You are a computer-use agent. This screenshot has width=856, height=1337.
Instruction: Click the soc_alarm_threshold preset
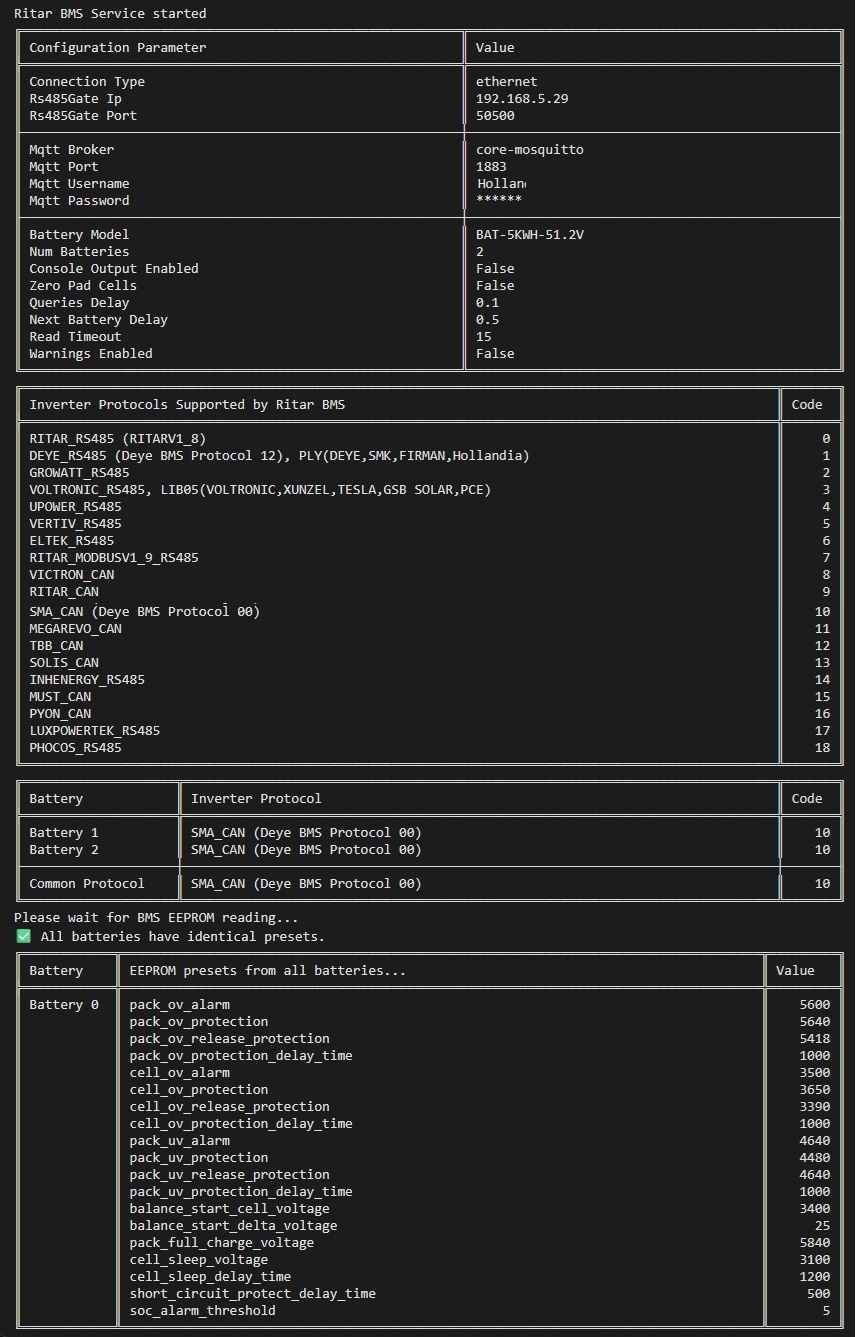(x=203, y=1311)
